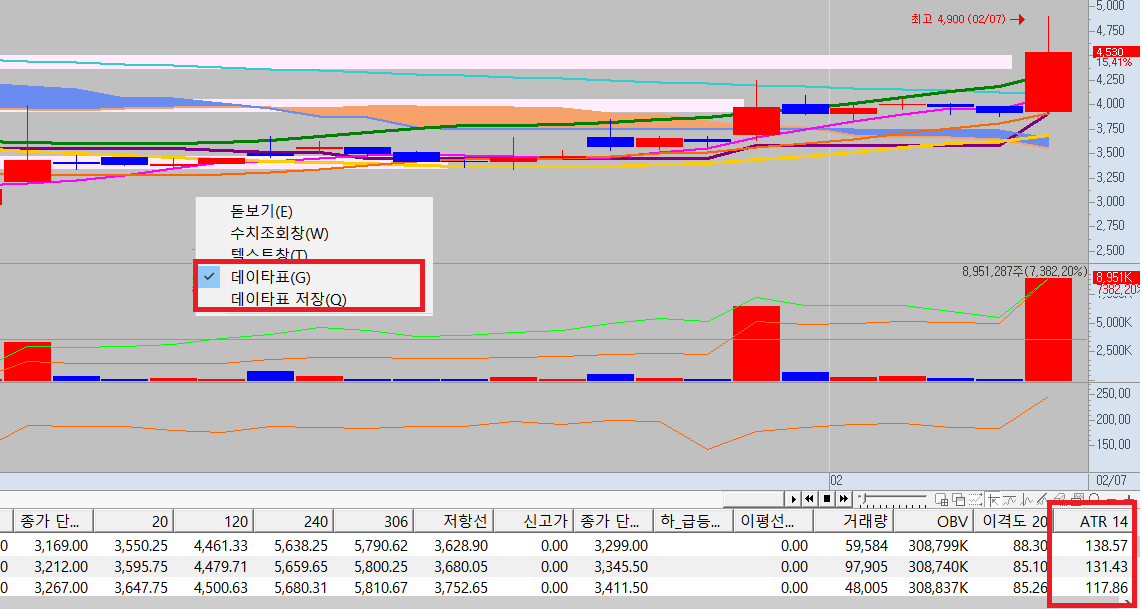Viewport: 1142px width, 610px height.
Task: Click the cell showing 3,680.05
Action: (x=461, y=566)
